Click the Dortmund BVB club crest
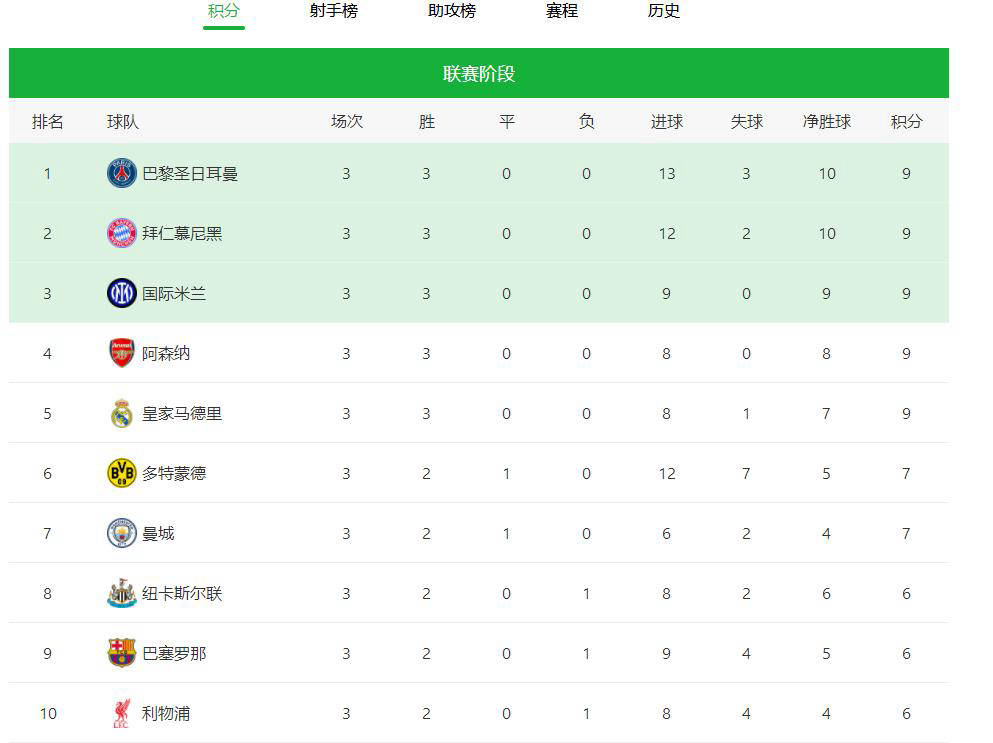 [121, 472]
